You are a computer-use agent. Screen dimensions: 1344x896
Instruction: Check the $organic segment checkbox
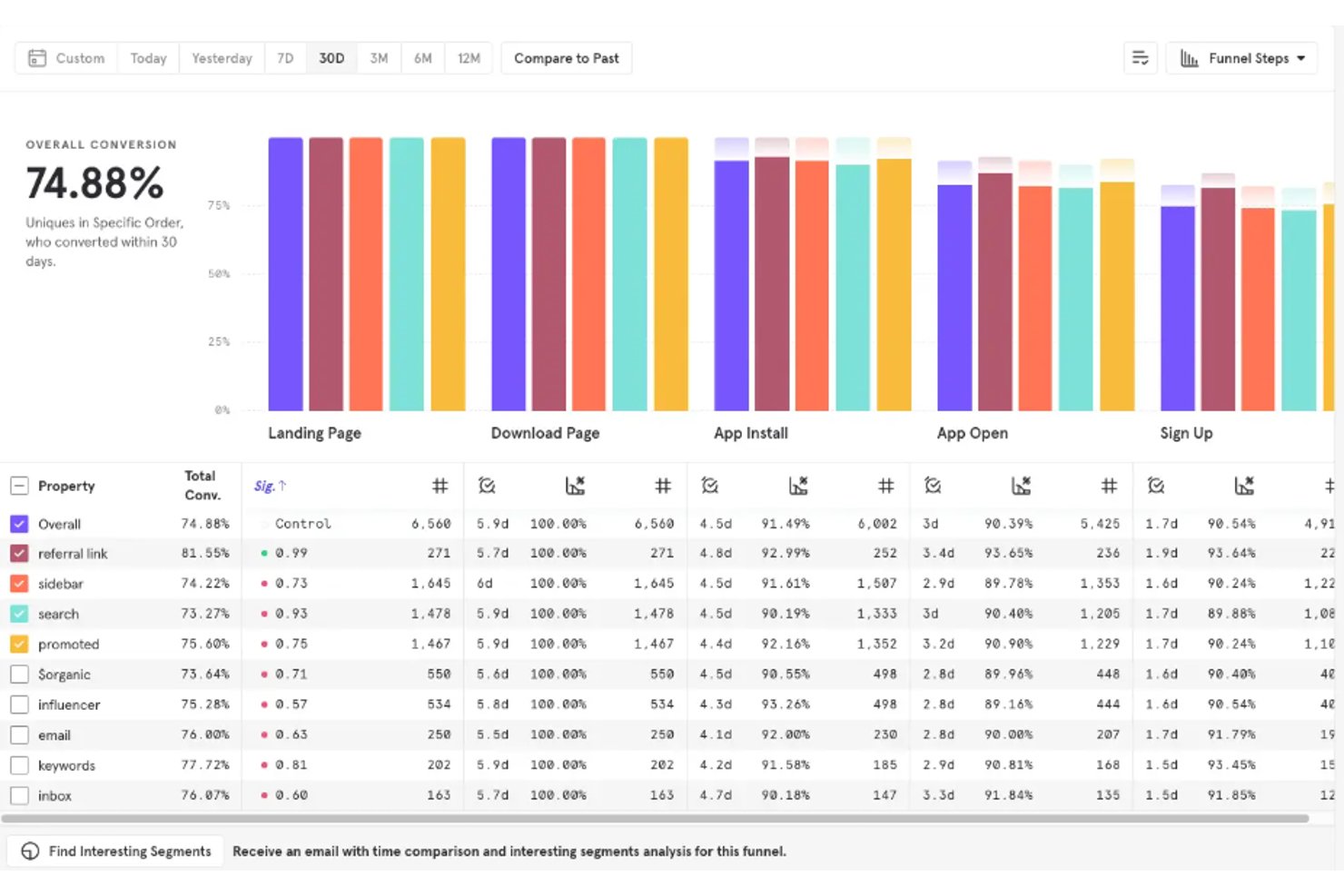(19, 674)
